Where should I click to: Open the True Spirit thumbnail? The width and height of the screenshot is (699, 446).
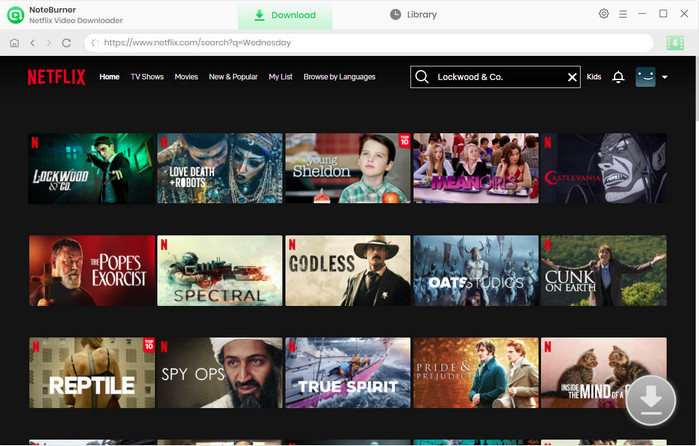tap(348, 373)
